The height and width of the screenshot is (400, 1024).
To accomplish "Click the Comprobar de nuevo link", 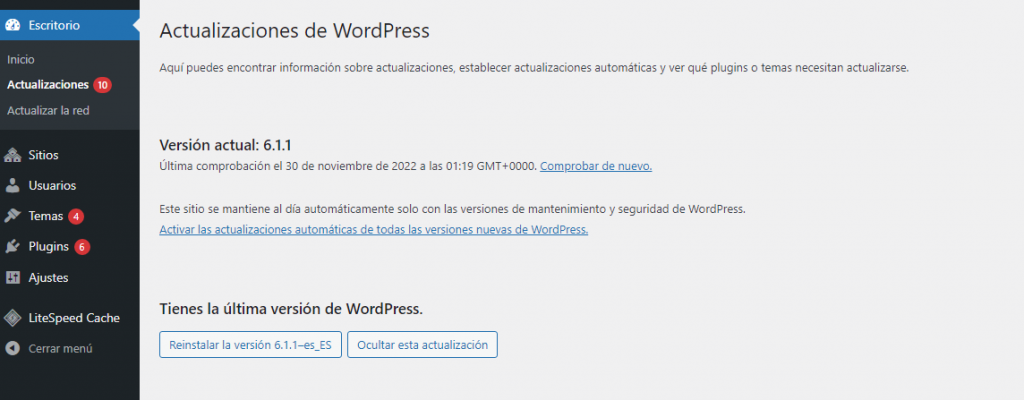I will (x=596, y=166).
